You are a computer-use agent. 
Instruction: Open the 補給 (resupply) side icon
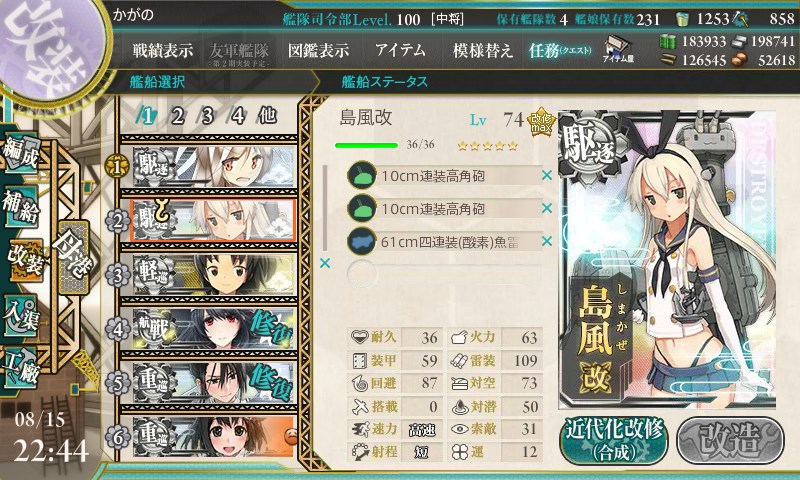point(21,207)
